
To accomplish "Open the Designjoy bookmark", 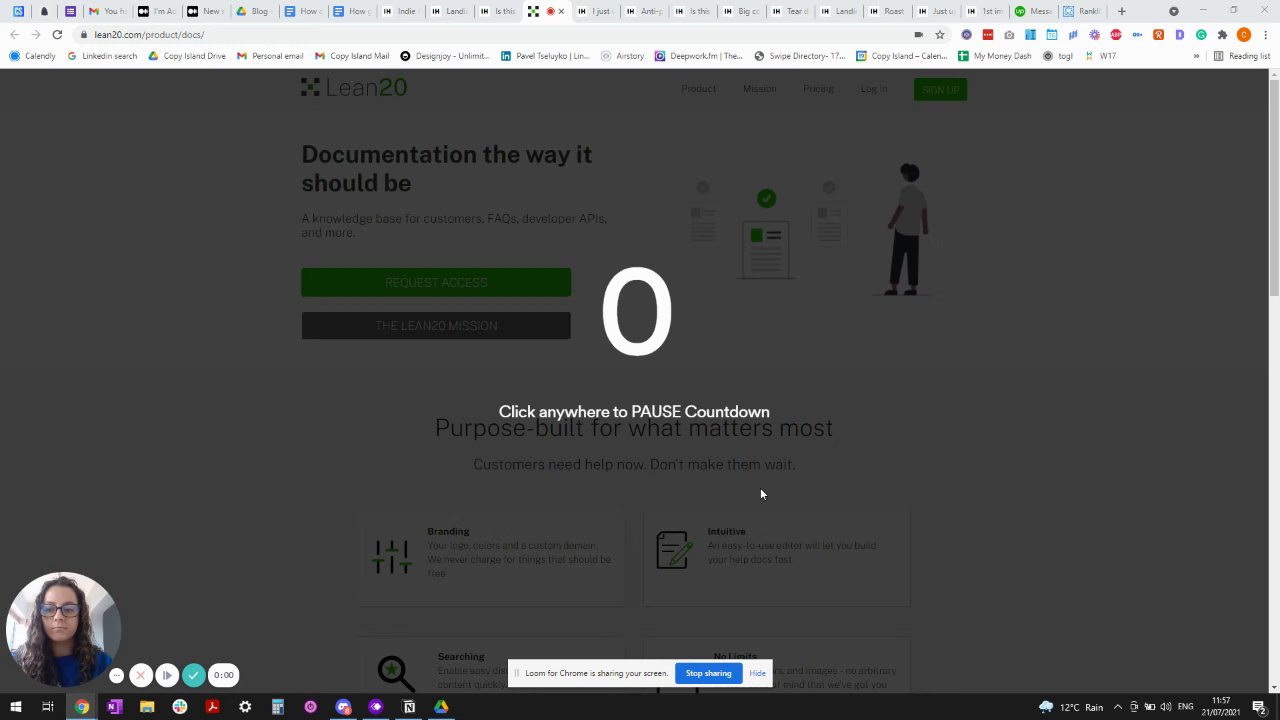I will point(445,56).
